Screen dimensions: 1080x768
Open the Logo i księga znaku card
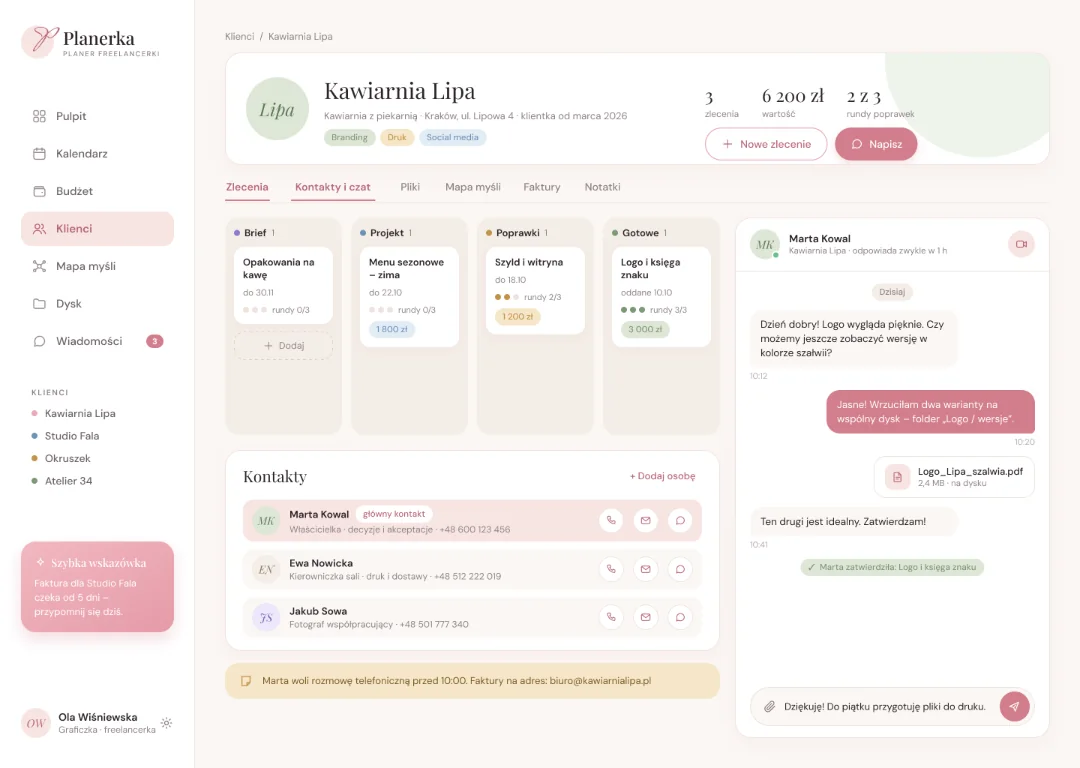click(661, 296)
